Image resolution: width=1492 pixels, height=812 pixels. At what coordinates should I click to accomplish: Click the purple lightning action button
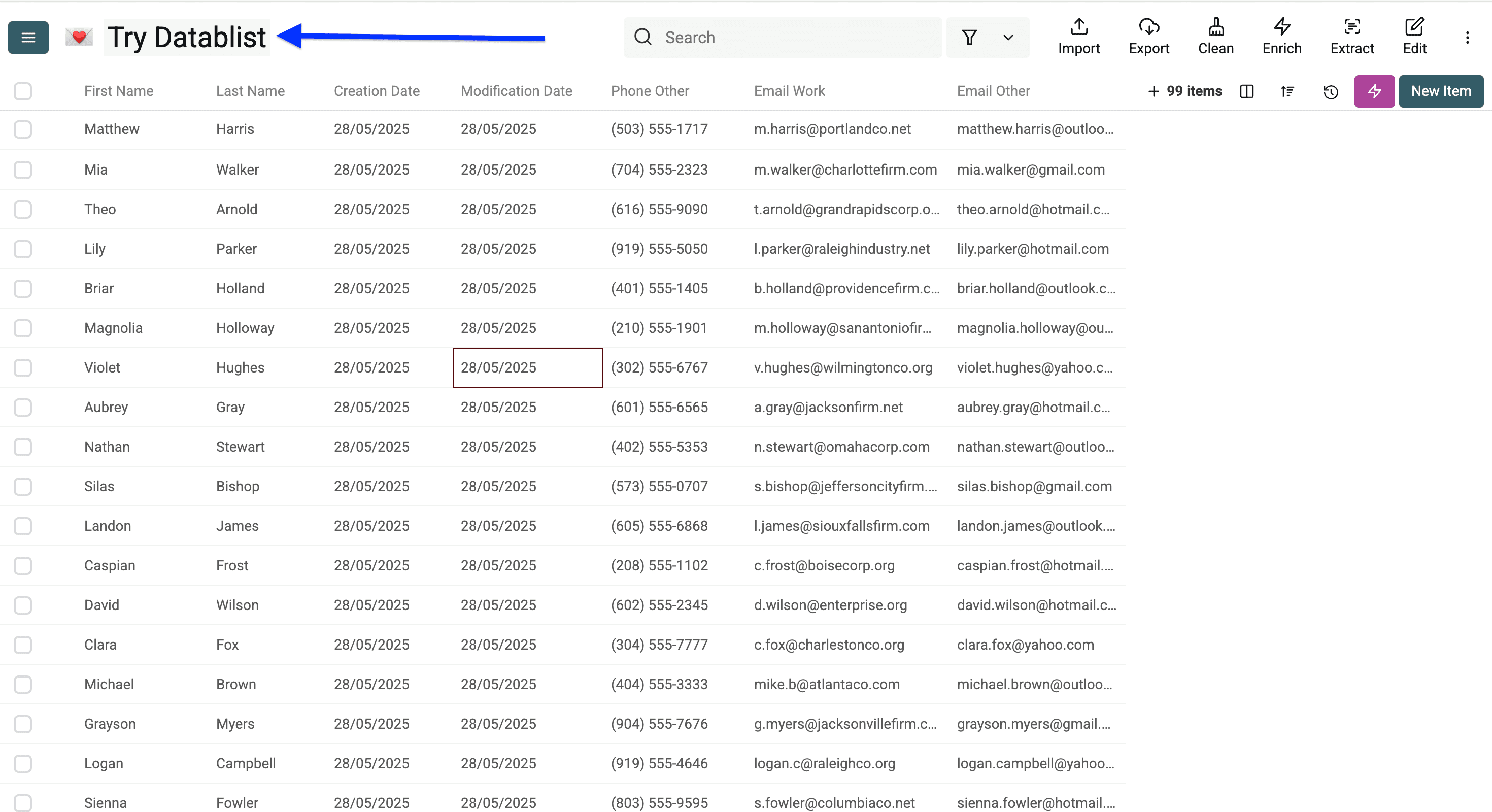1374,91
